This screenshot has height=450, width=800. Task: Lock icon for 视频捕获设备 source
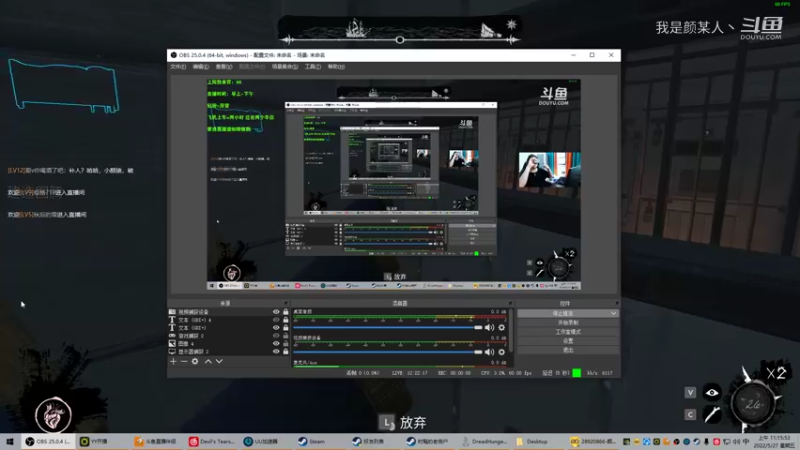tap(286, 312)
